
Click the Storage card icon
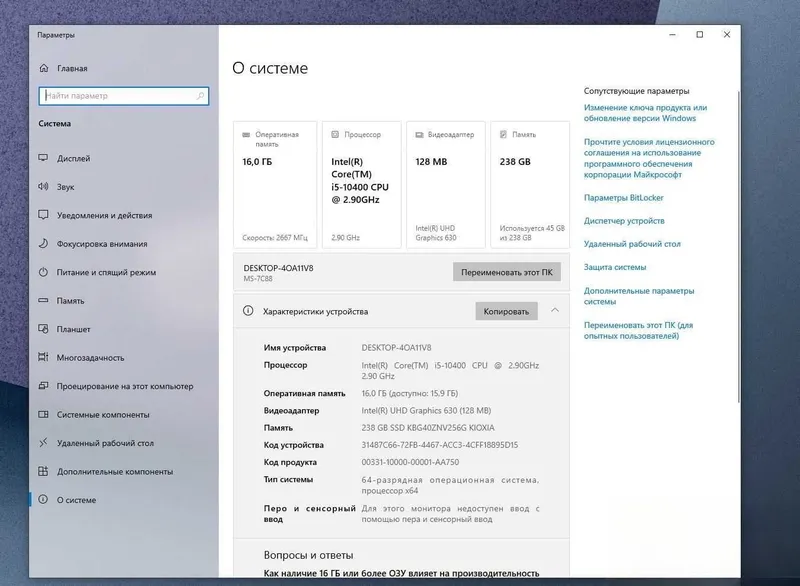coord(504,135)
